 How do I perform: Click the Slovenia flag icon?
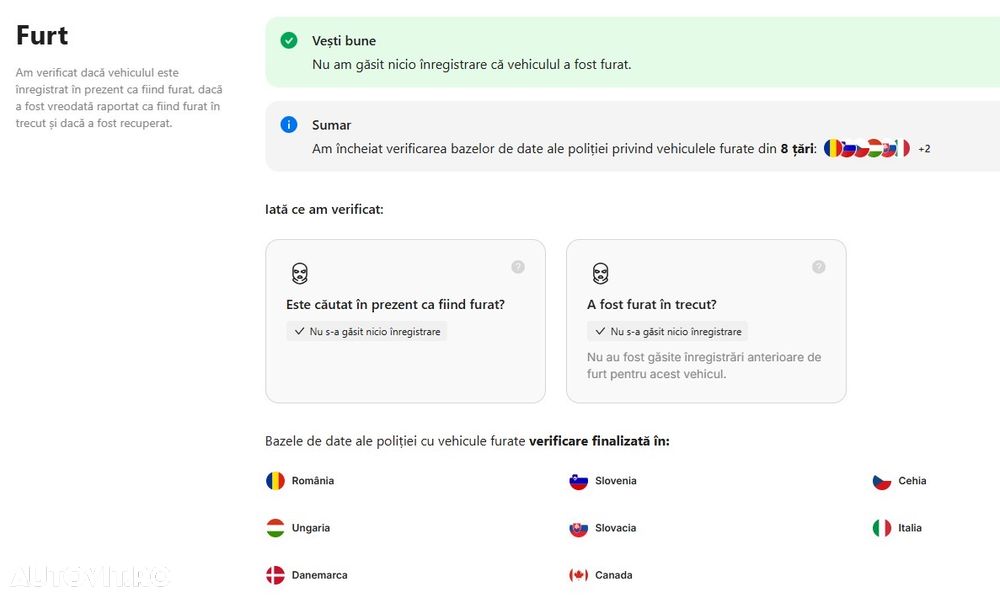coord(578,481)
